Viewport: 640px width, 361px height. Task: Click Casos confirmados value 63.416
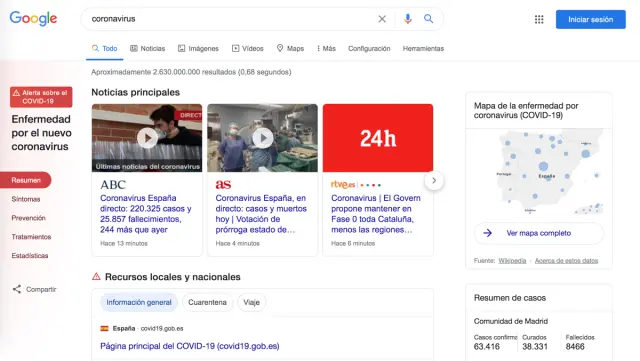[x=487, y=347]
